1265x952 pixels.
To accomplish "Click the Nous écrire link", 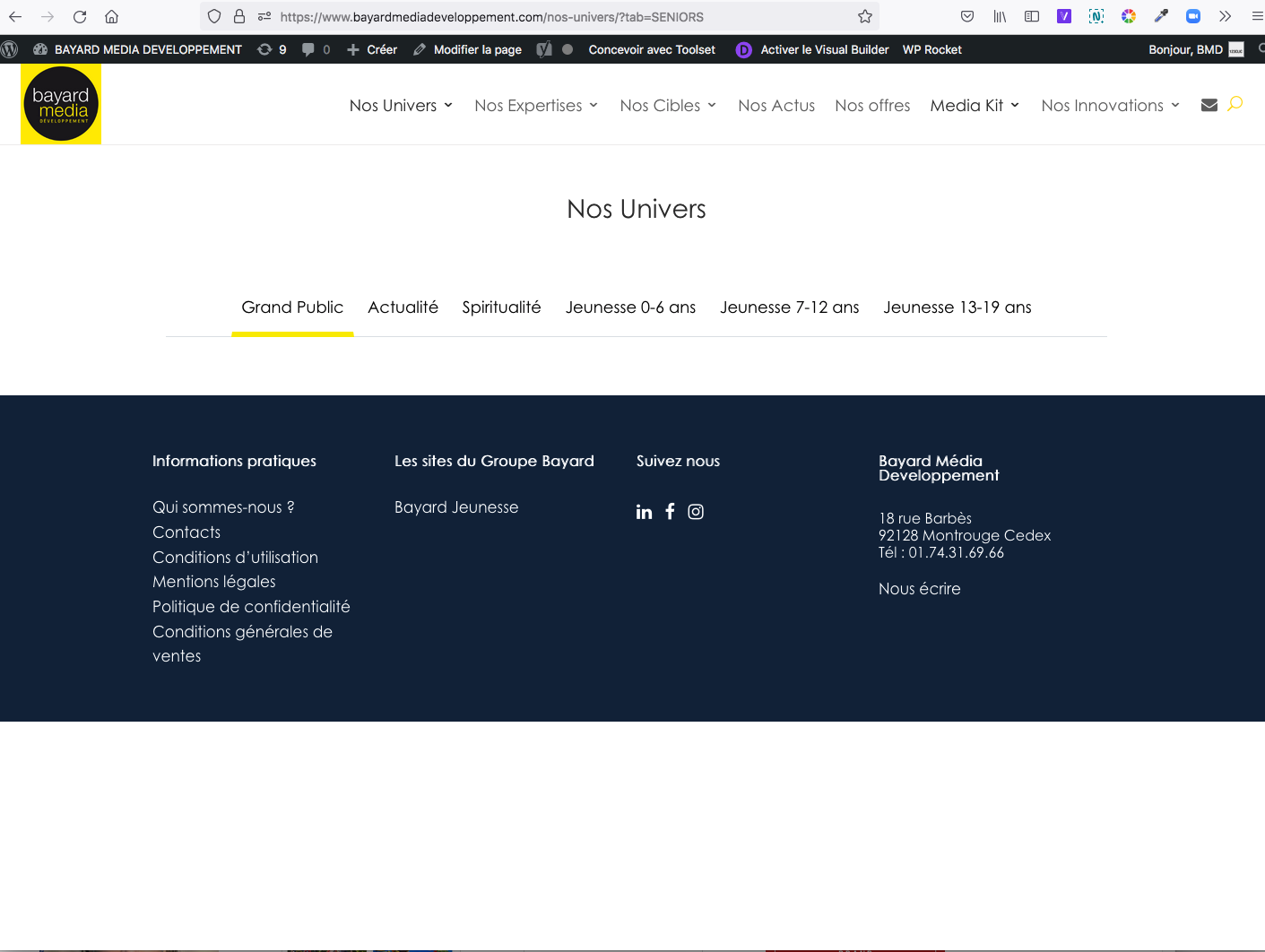I will pos(920,589).
